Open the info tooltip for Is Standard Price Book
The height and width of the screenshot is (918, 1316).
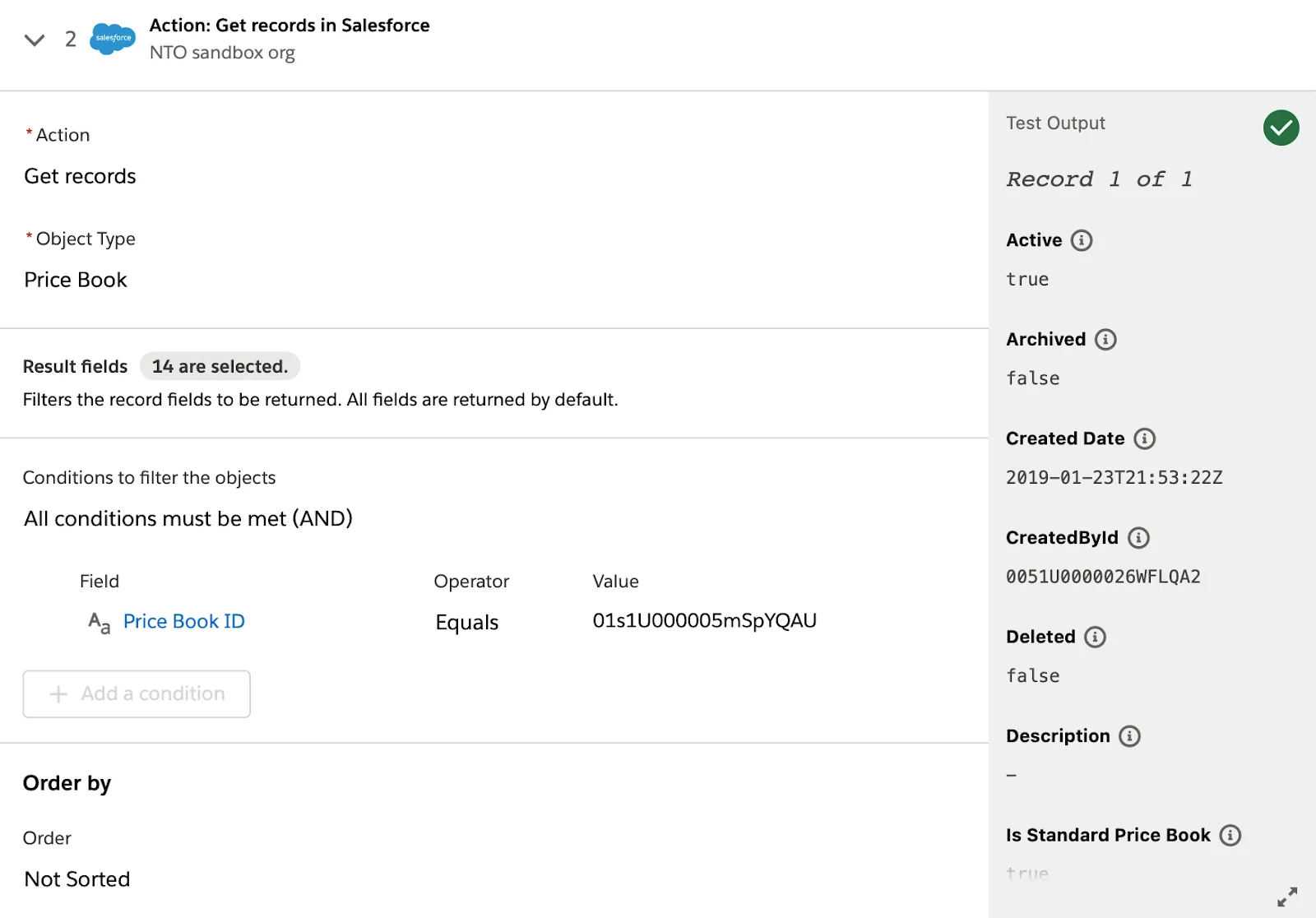1230,835
